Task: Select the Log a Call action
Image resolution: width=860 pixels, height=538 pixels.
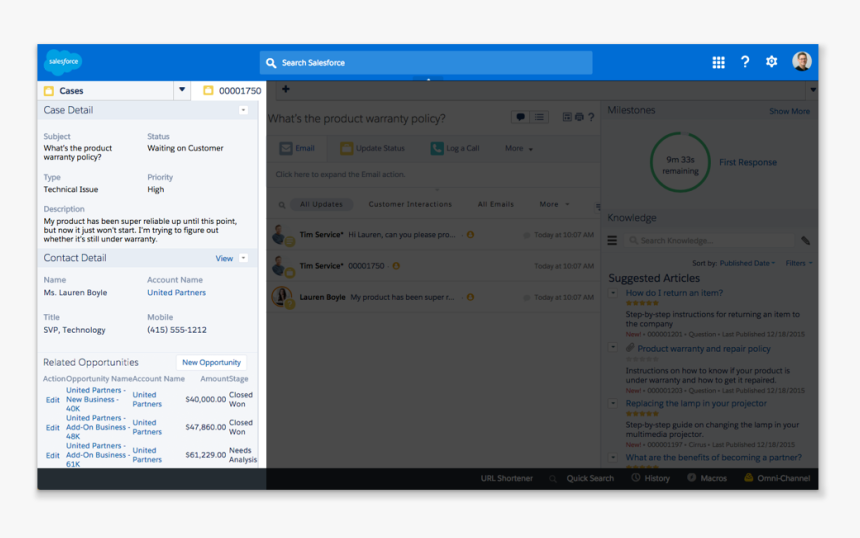Action: [455, 148]
